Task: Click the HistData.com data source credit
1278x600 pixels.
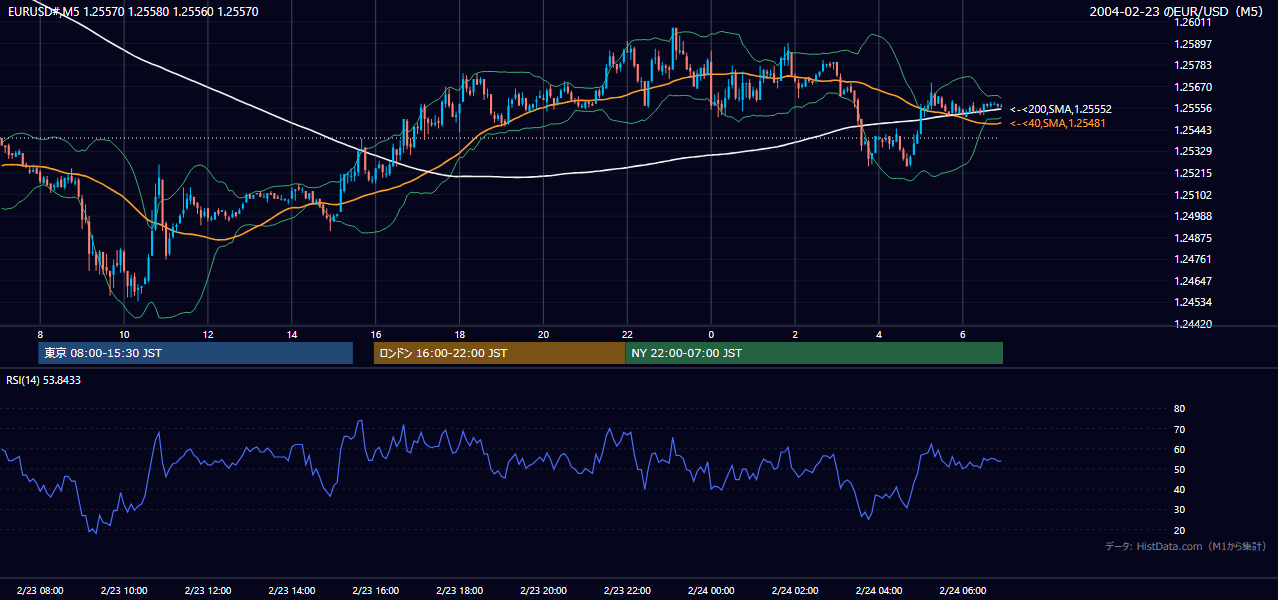Action: click(1185, 547)
